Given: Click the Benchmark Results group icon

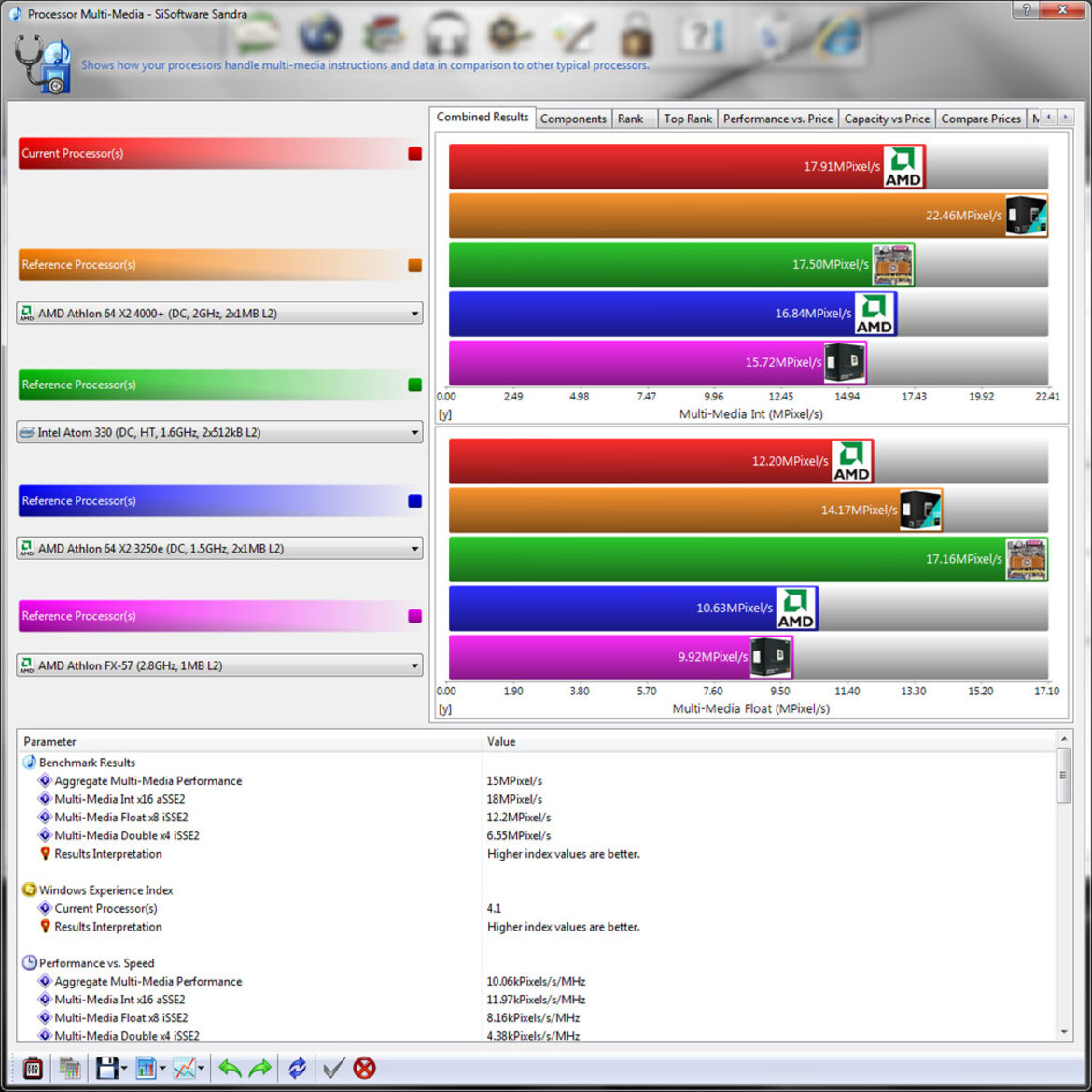Looking at the screenshot, I should 29,762.
